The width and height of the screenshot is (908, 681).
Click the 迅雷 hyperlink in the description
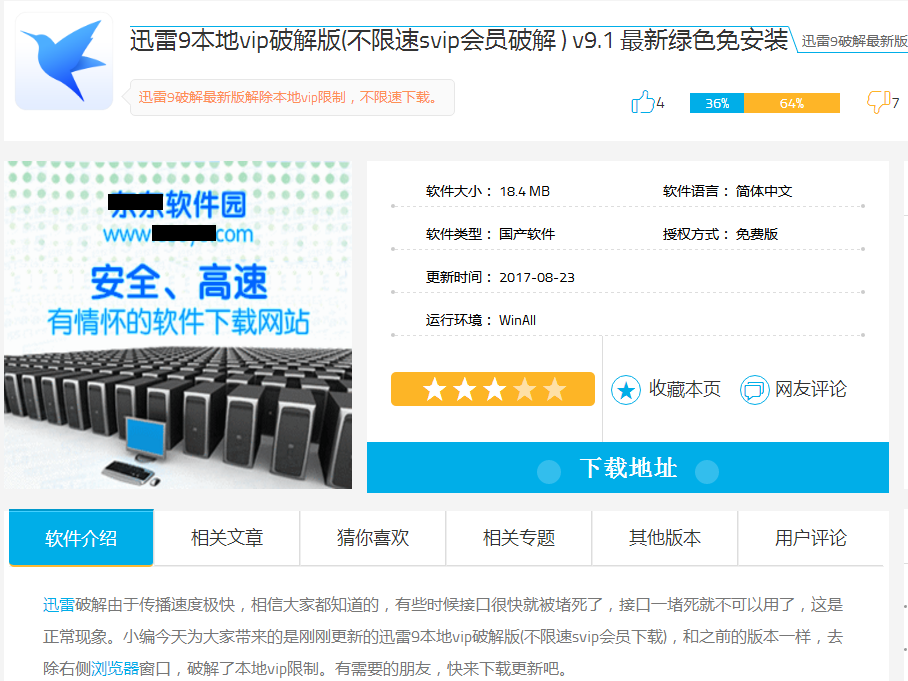(x=59, y=604)
